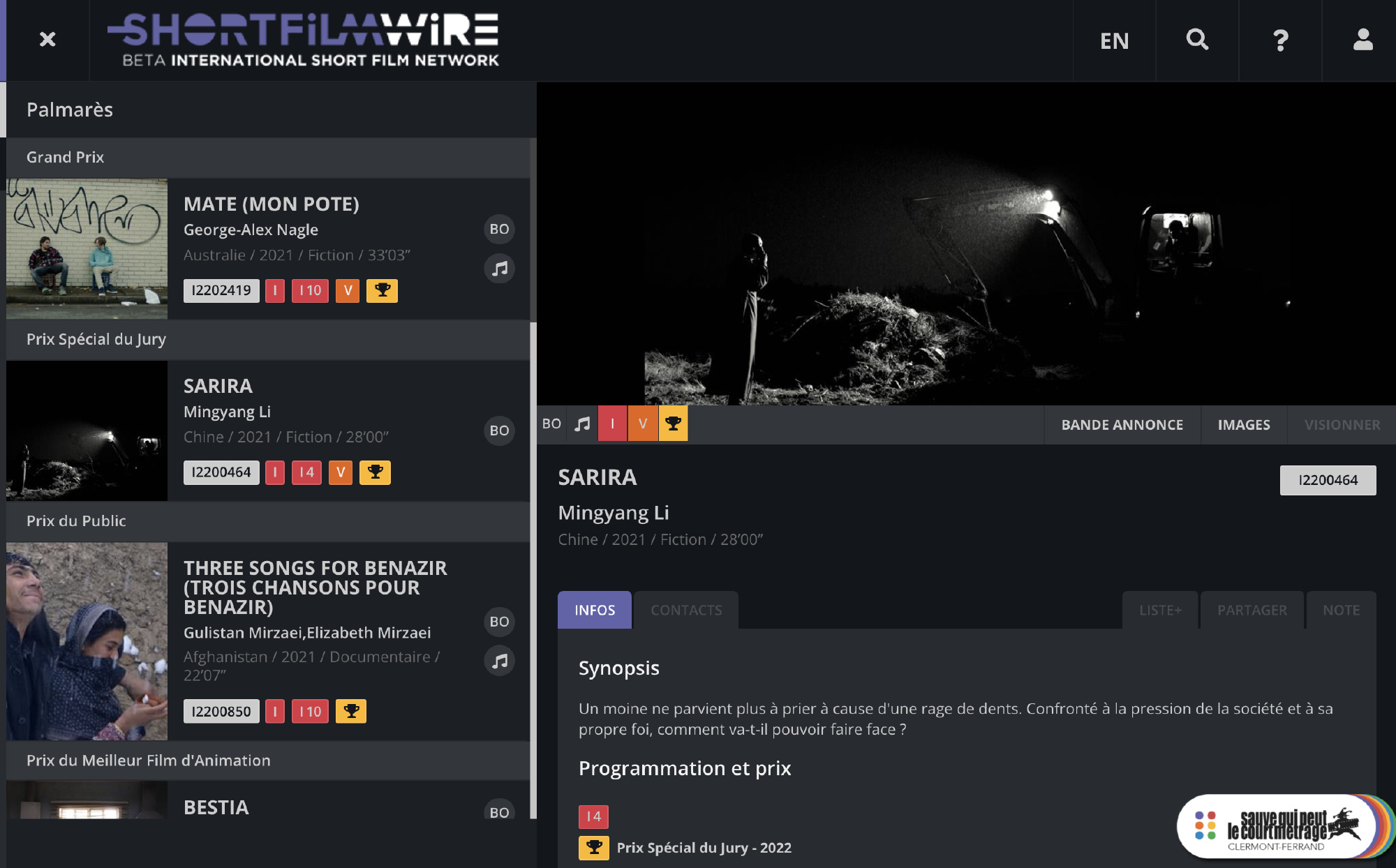Click I 10 badge on Mate (Mon Pote)

click(310, 290)
